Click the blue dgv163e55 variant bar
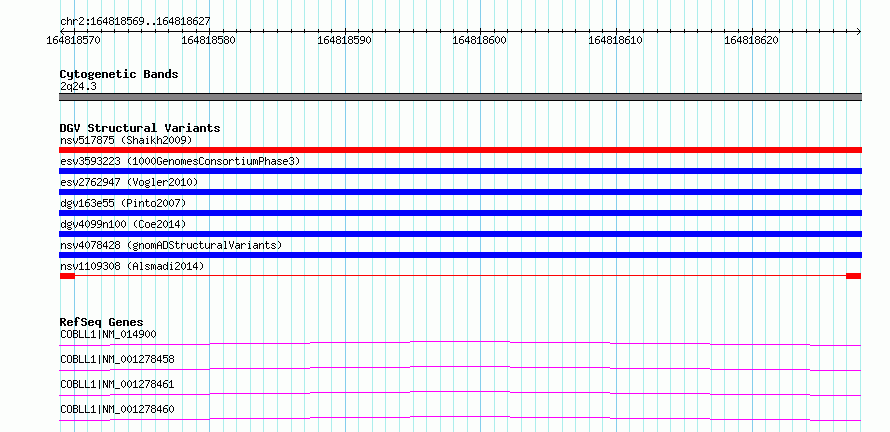The image size is (890, 432). (x=460, y=213)
